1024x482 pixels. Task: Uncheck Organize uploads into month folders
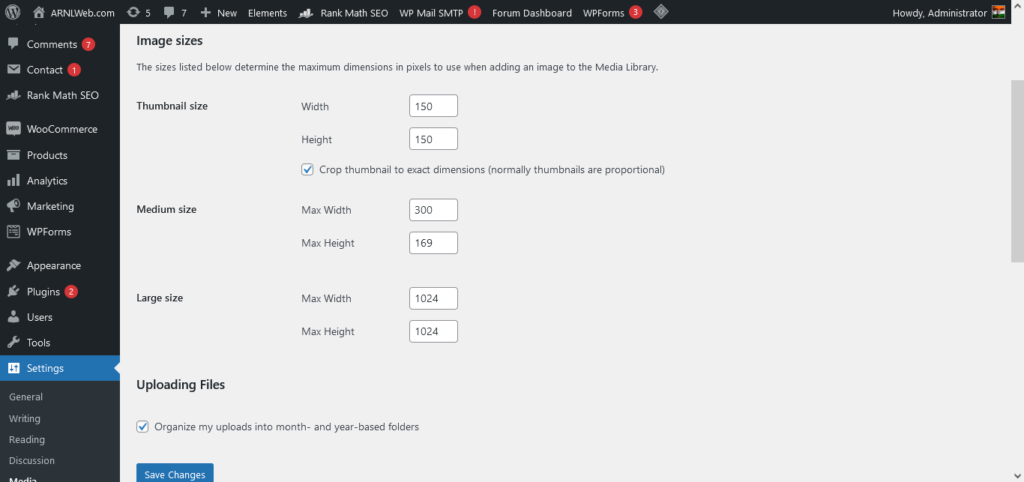tap(143, 427)
